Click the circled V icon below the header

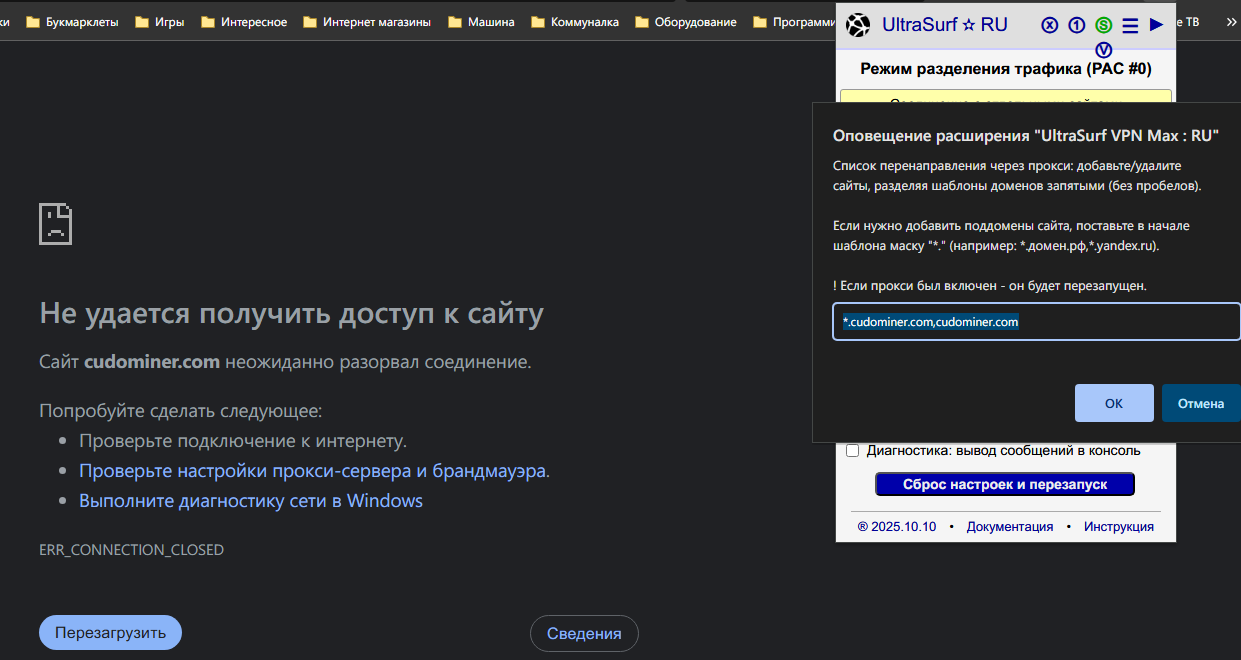click(1104, 50)
